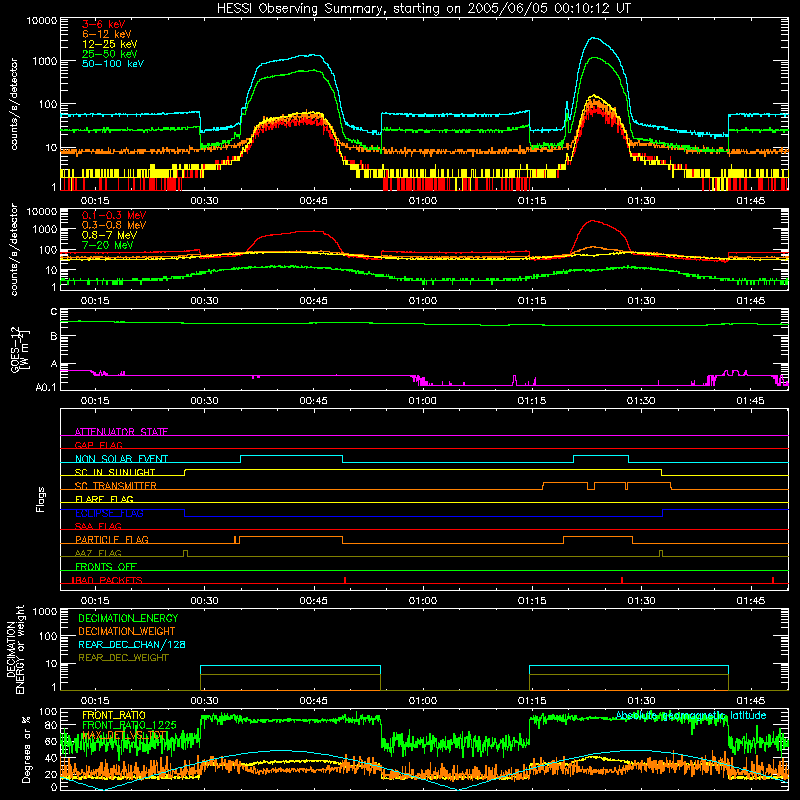Click the yellow 0.8-7 MeV legend label
The height and width of the screenshot is (800, 800).
109,235
